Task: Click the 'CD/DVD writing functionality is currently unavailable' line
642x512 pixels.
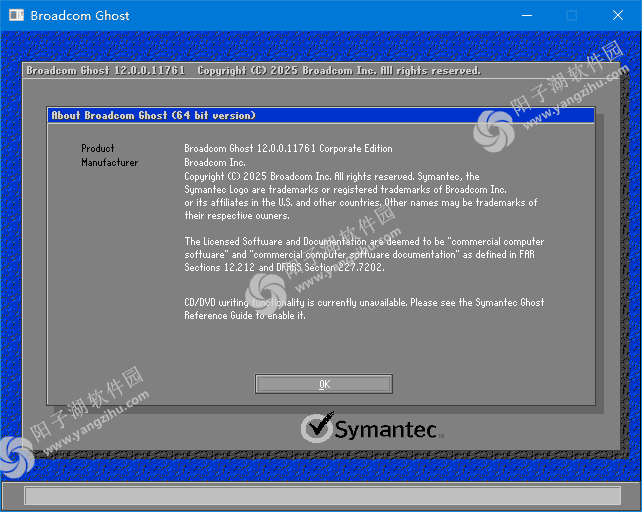Action: [x=364, y=302]
